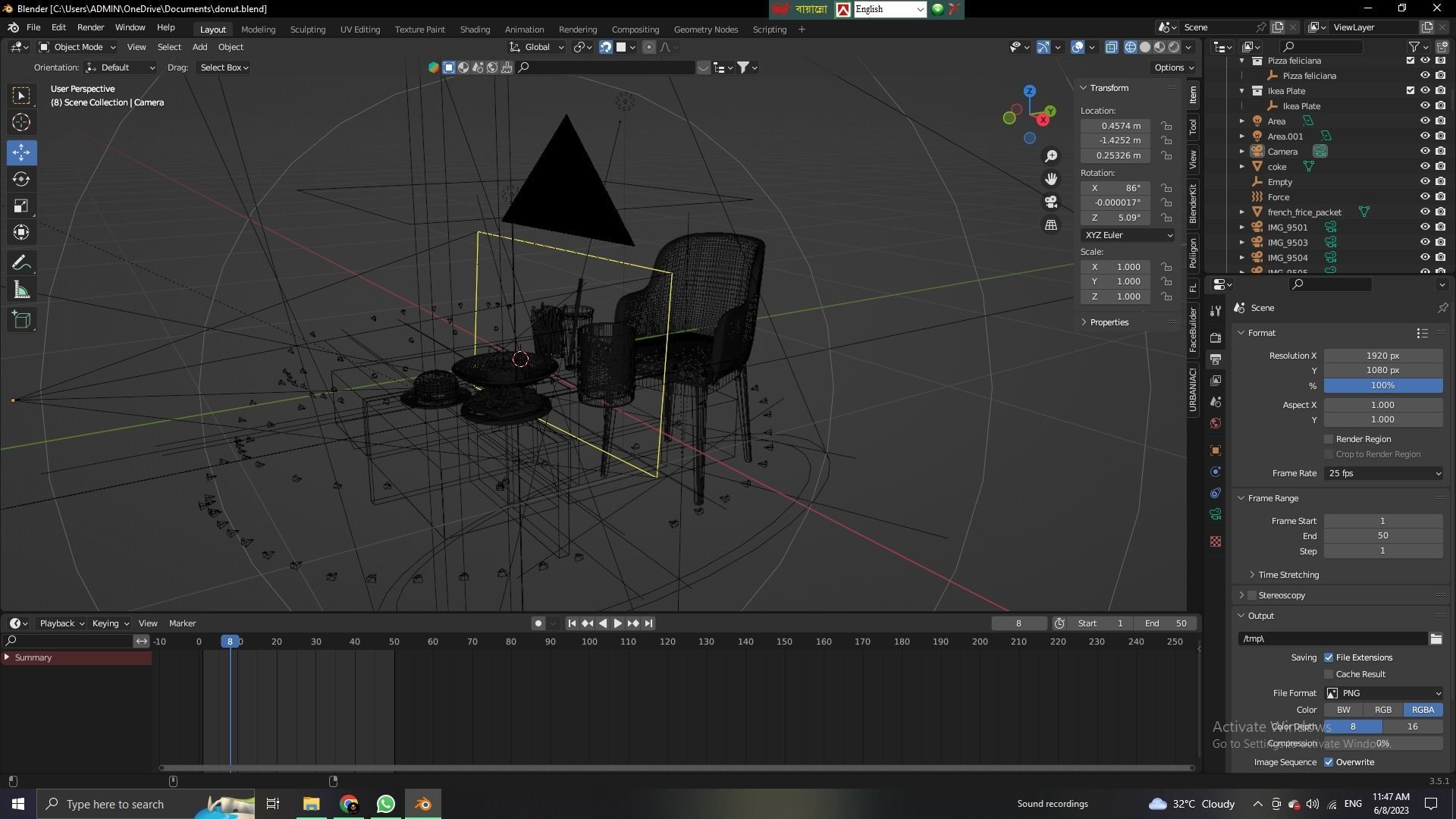The width and height of the screenshot is (1456, 819).
Task: Select BW color mode button
Action: click(x=1343, y=710)
